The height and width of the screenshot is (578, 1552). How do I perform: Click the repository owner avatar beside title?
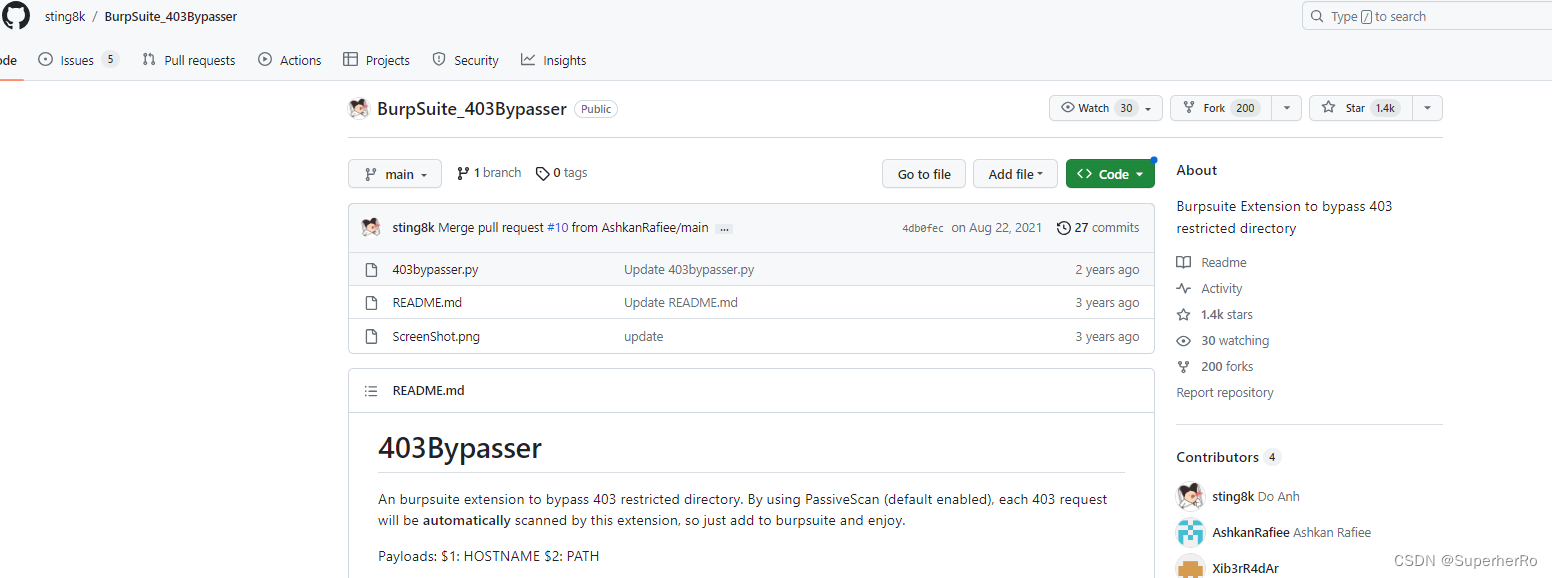click(x=359, y=108)
